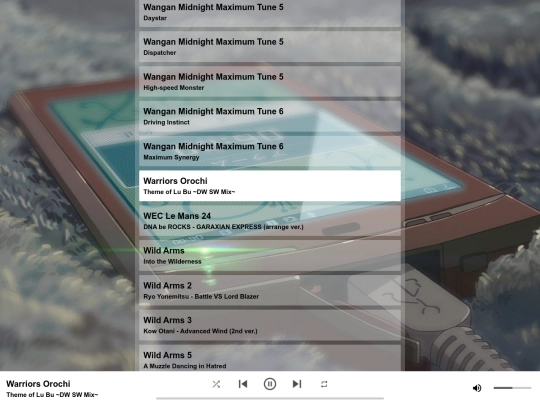
Task: Skip to the previous track
Action: tap(243, 384)
